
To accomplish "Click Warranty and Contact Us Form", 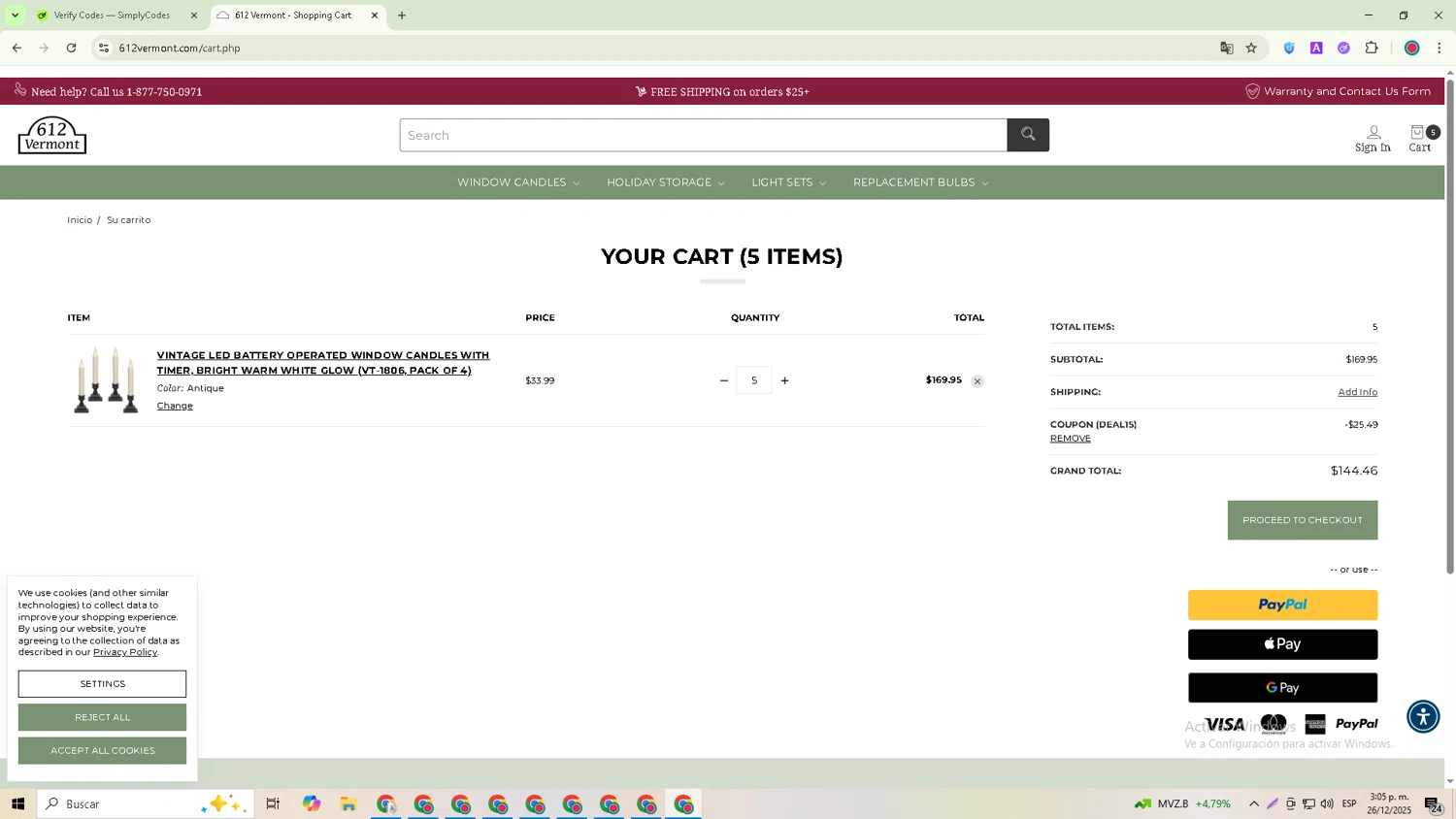I will pos(1347,91).
